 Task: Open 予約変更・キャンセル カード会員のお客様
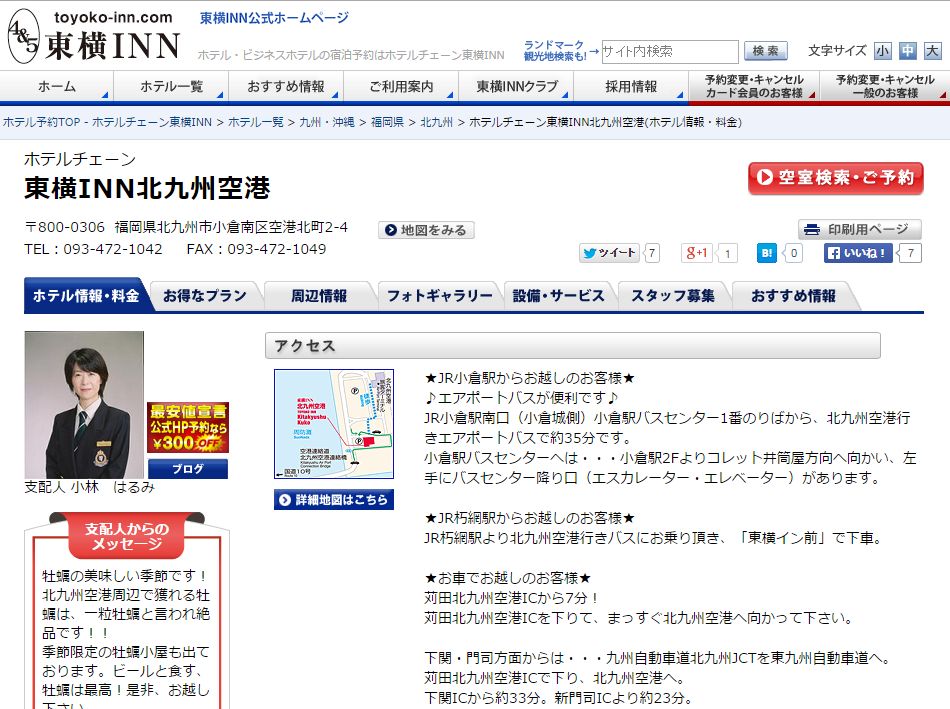(x=754, y=87)
